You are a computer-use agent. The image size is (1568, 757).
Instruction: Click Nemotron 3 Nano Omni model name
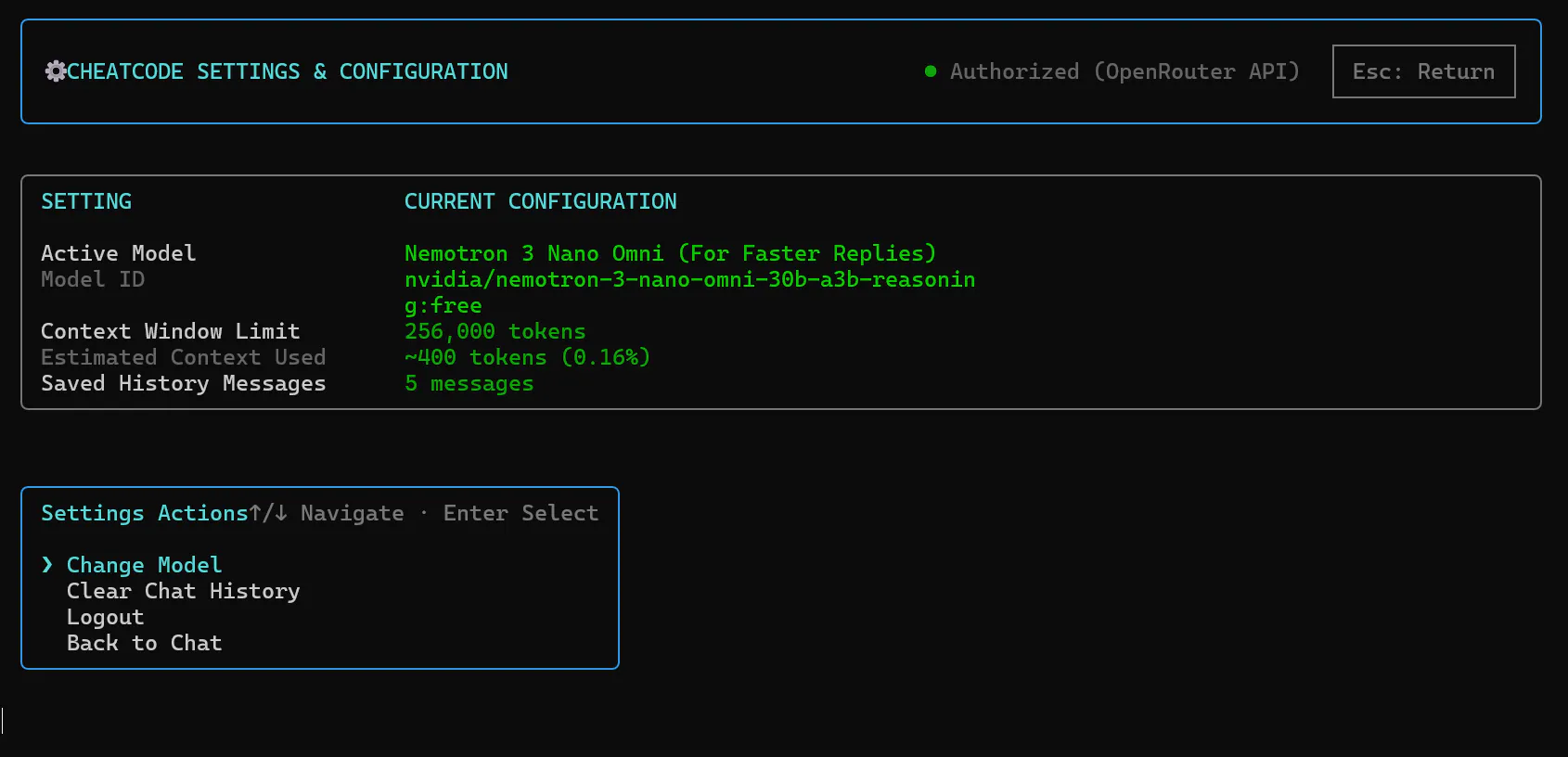point(670,253)
